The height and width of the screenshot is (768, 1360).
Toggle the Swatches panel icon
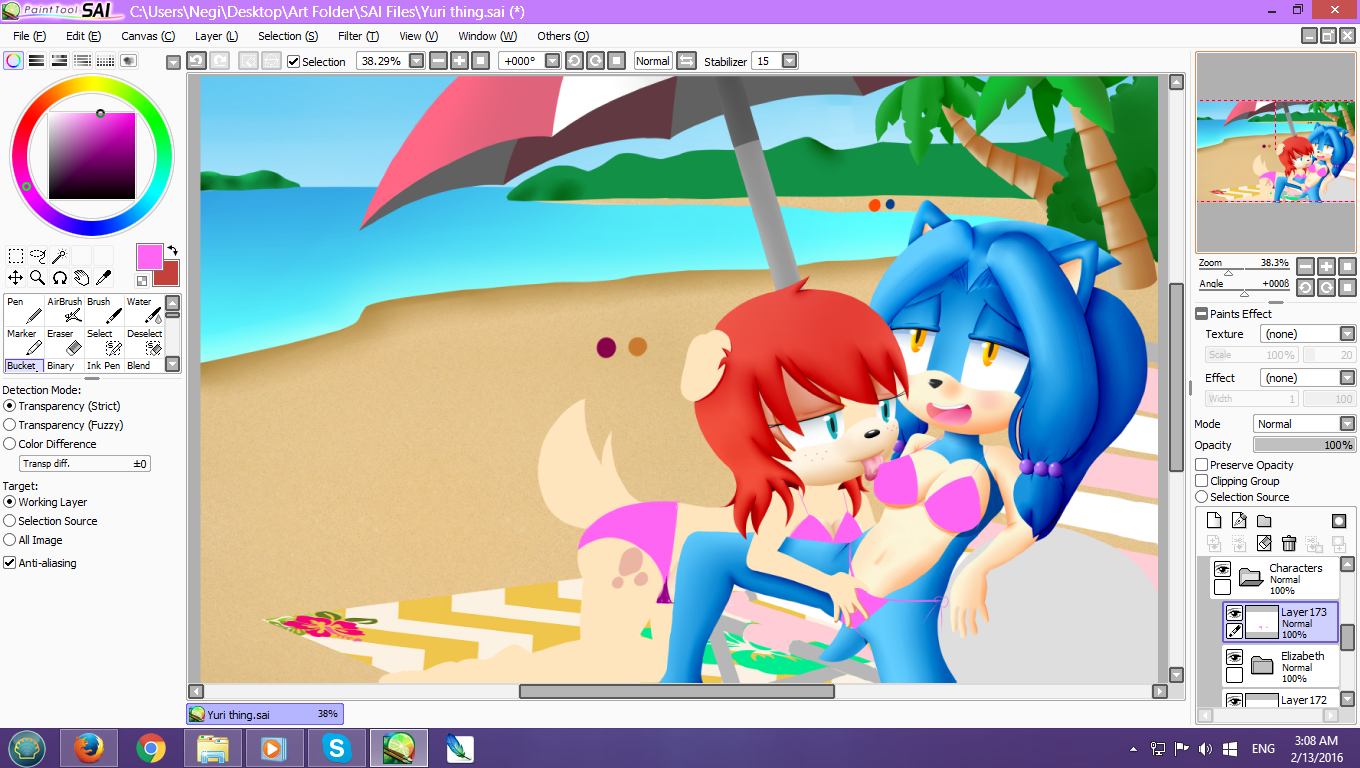click(106, 60)
